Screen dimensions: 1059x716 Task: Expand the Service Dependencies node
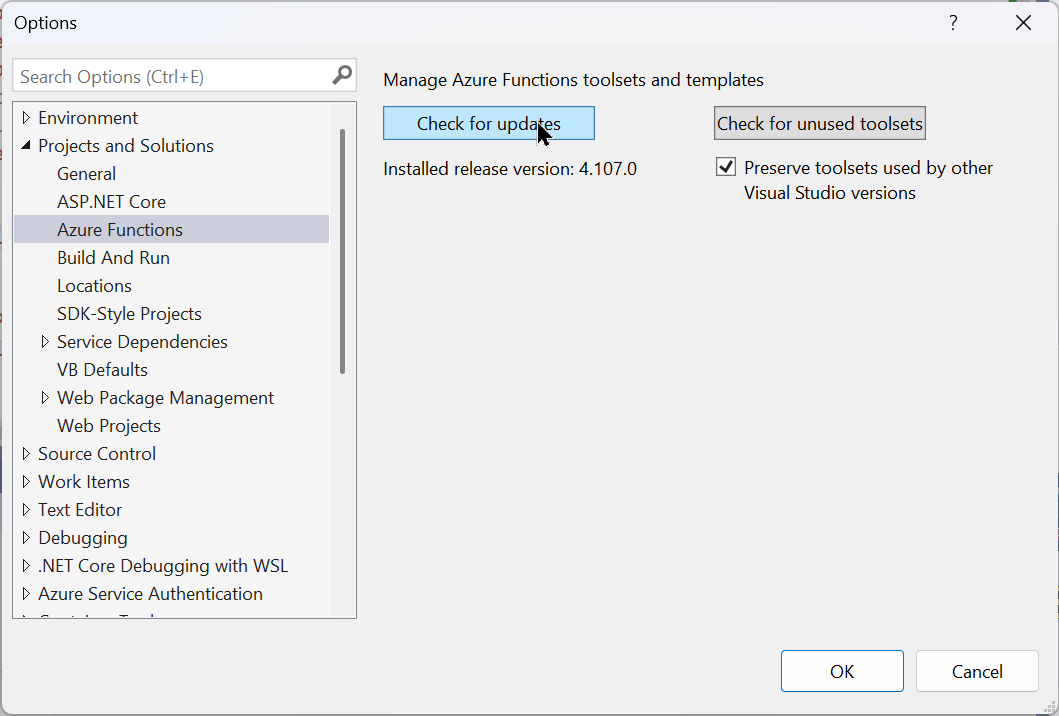pos(45,342)
